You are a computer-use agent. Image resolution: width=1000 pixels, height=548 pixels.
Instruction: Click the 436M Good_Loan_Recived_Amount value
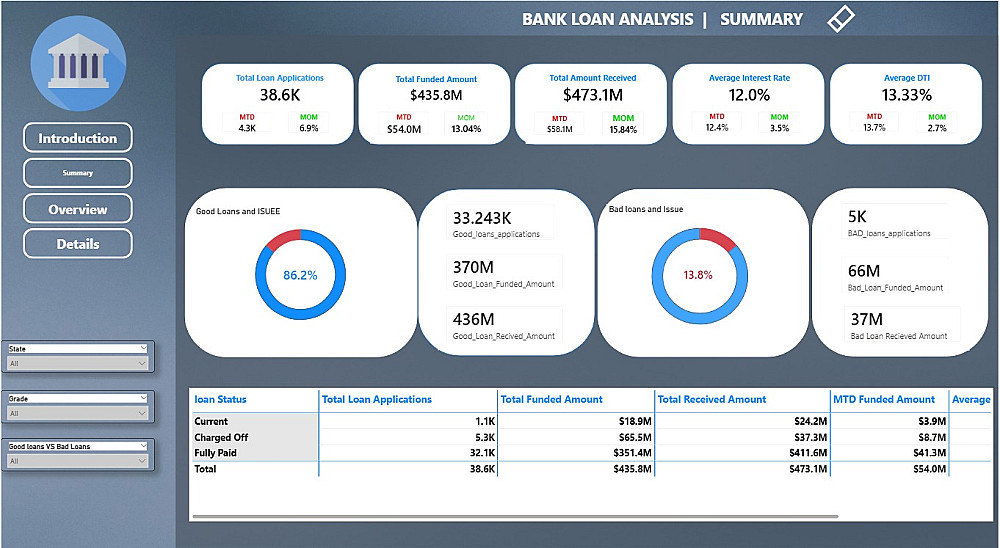pos(473,319)
